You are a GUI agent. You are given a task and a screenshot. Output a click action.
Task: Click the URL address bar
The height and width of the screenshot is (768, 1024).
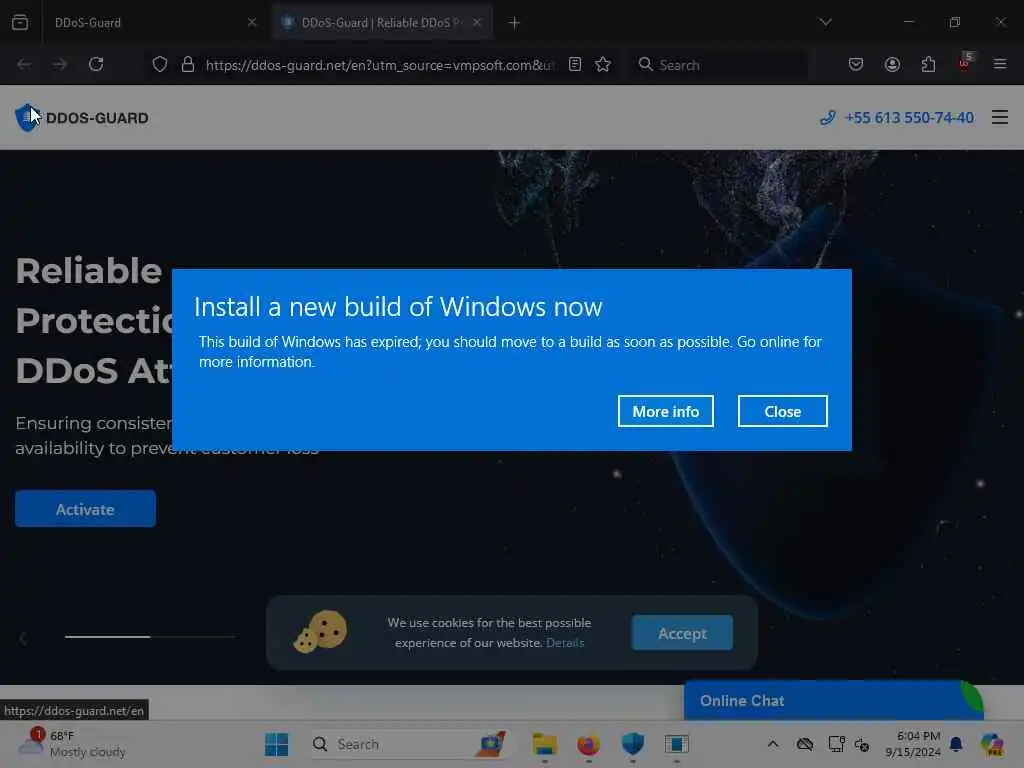point(381,65)
